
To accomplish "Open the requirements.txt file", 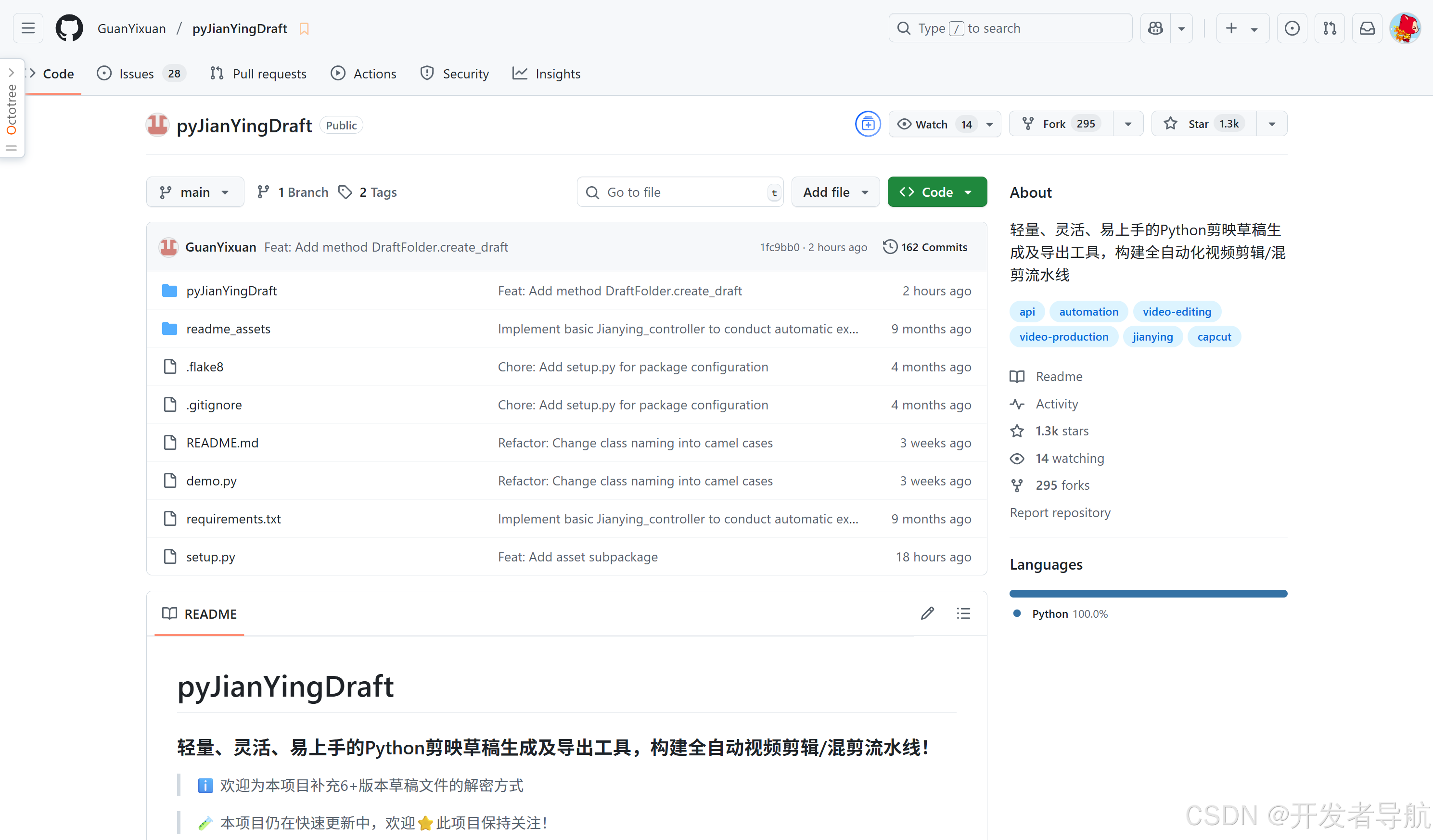I will tap(234, 519).
